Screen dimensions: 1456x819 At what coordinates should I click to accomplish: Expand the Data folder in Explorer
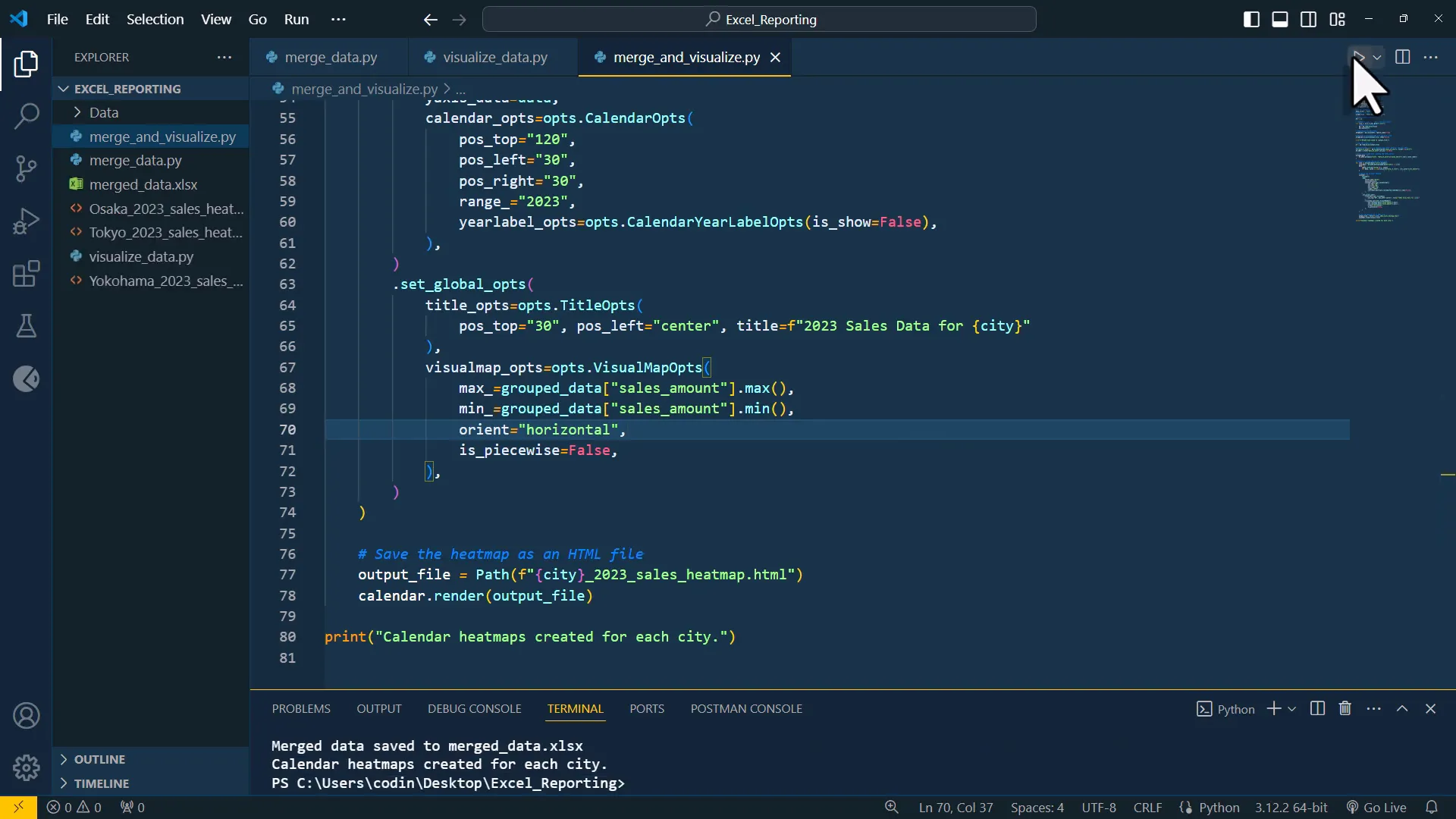click(x=77, y=112)
